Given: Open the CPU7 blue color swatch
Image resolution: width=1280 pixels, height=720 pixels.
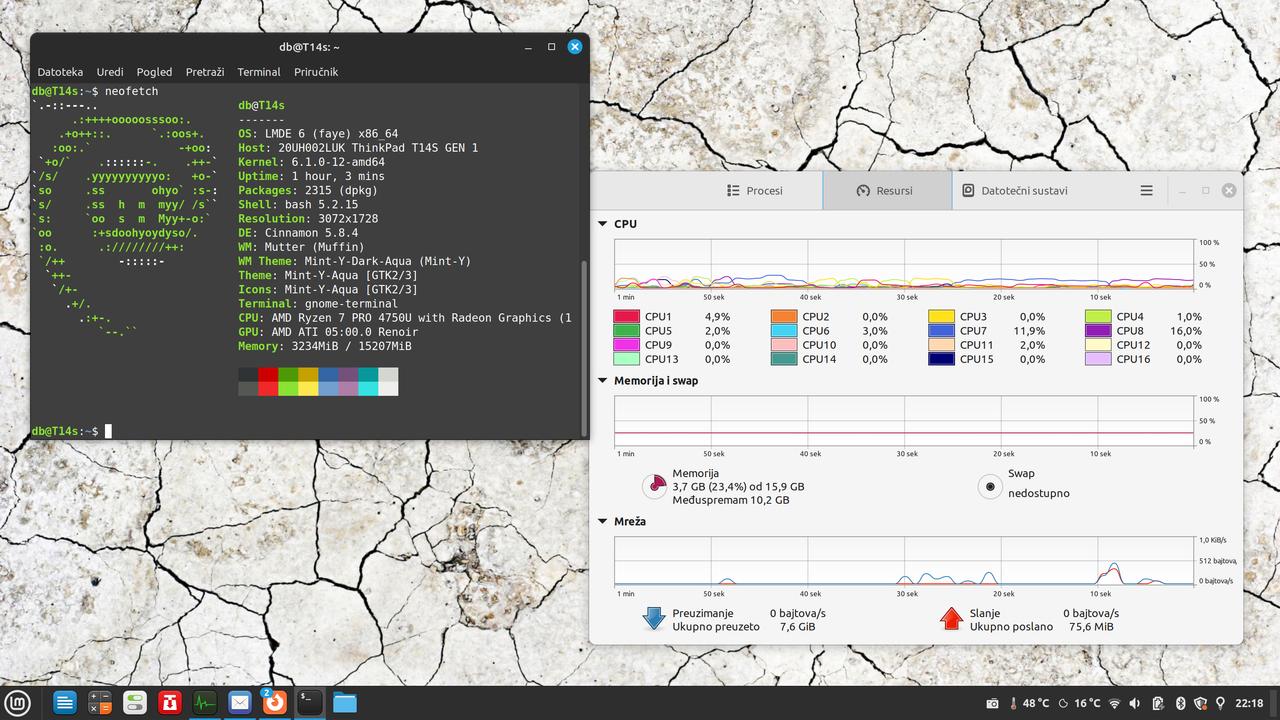Looking at the screenshot, I should [x=941, y=331].
